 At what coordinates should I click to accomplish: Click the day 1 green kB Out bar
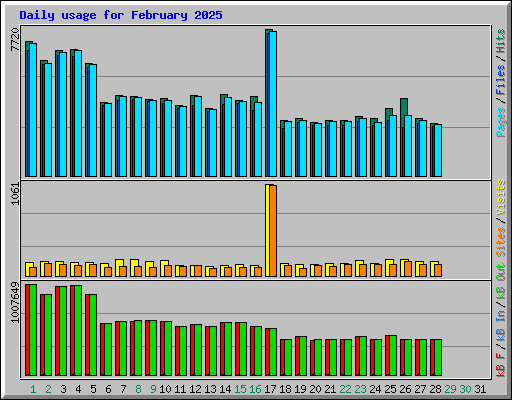click(33, 330)
